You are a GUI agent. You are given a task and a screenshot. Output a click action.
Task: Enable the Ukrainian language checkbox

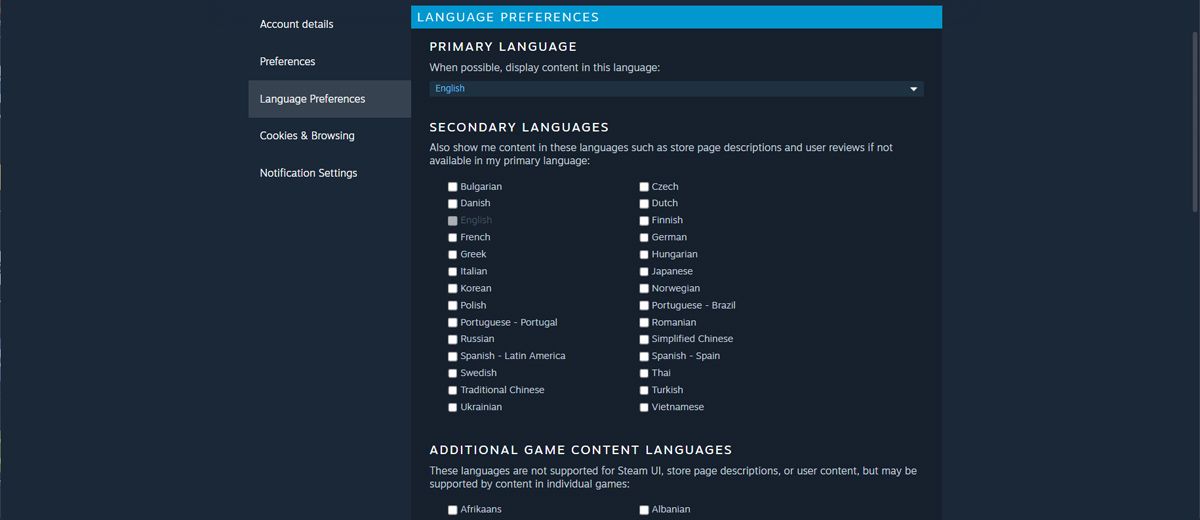(453, 408)
